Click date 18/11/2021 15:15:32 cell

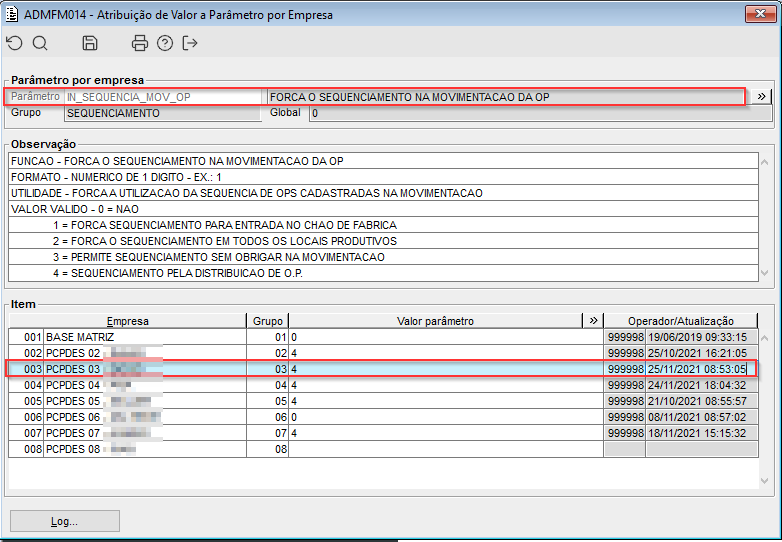click(702, 433)
